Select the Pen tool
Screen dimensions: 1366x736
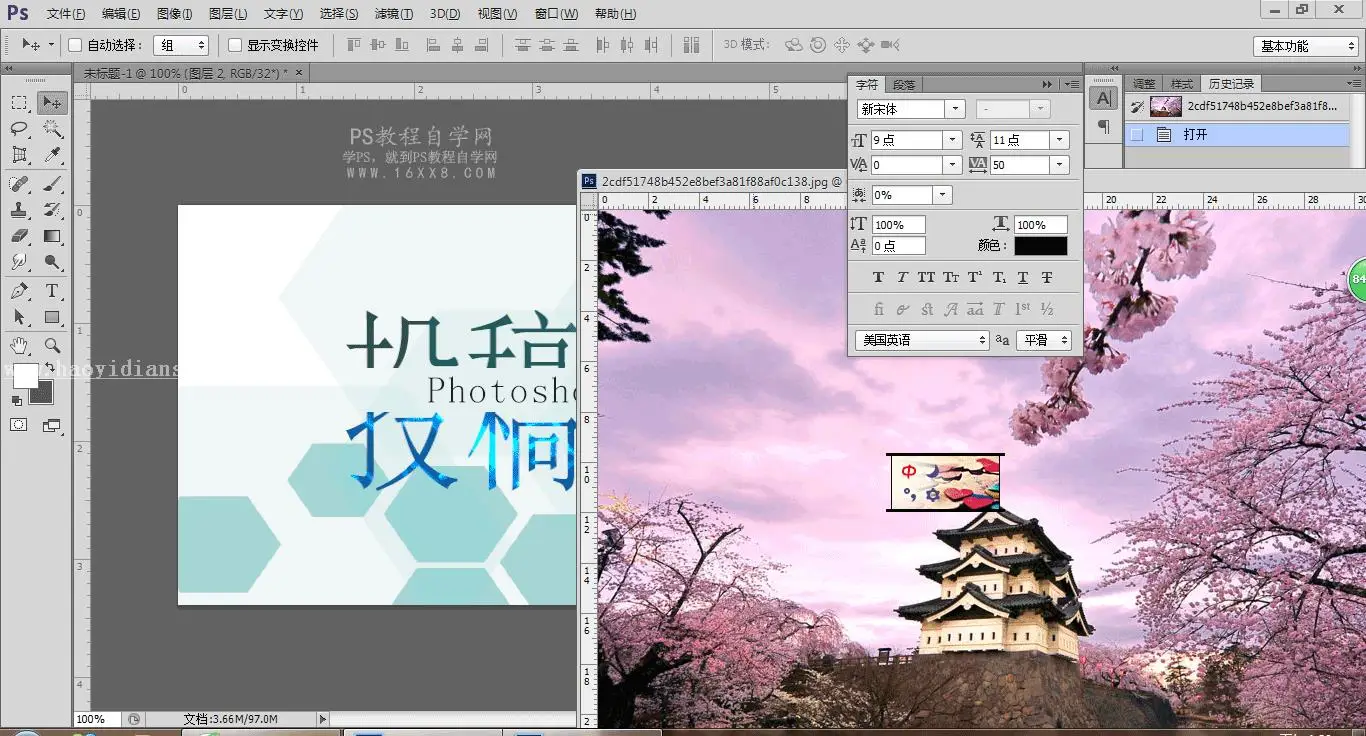click(x=19, y=291)
